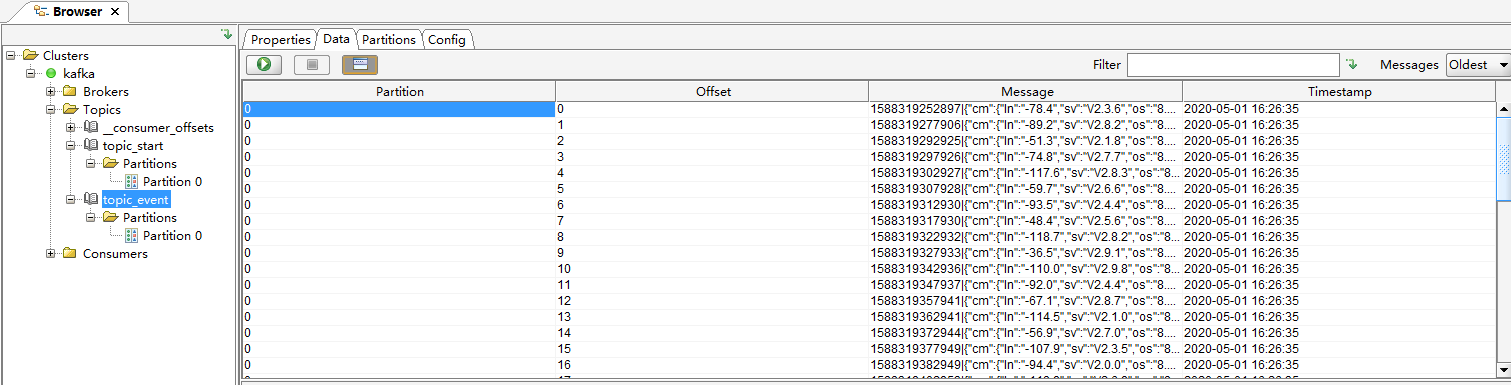Click __consumer_offsets topic icon
The image size is (1511, 385).
point(91,128)
